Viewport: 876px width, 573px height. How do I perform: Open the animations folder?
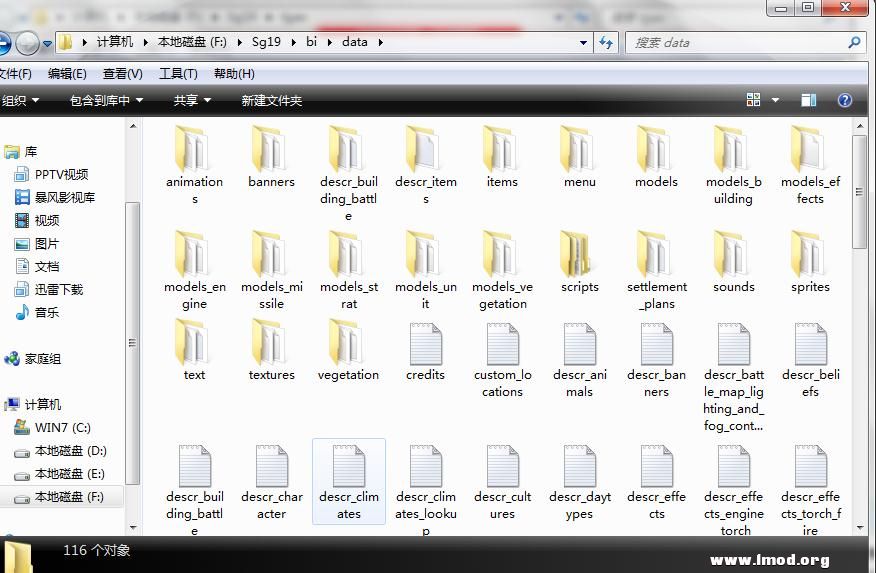194,165
